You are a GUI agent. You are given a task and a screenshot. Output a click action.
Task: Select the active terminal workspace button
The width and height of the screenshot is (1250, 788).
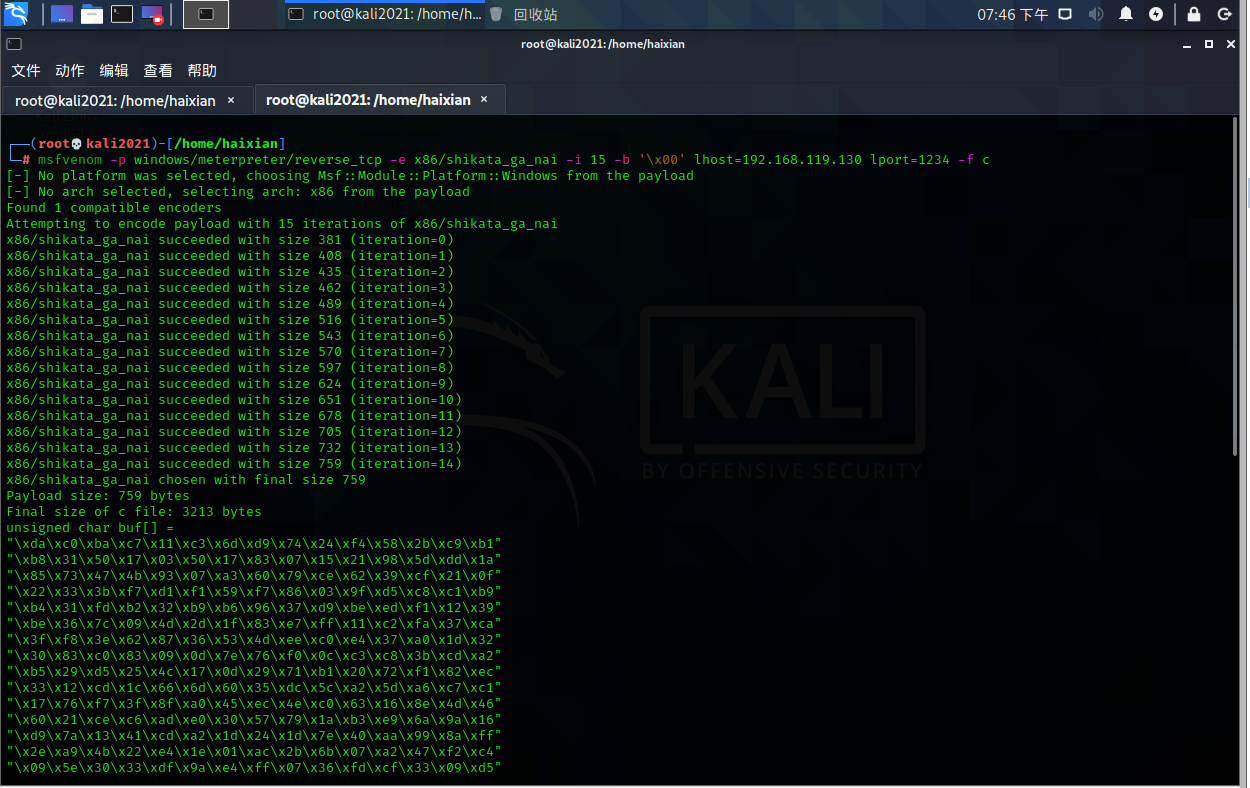pos(206,14)
